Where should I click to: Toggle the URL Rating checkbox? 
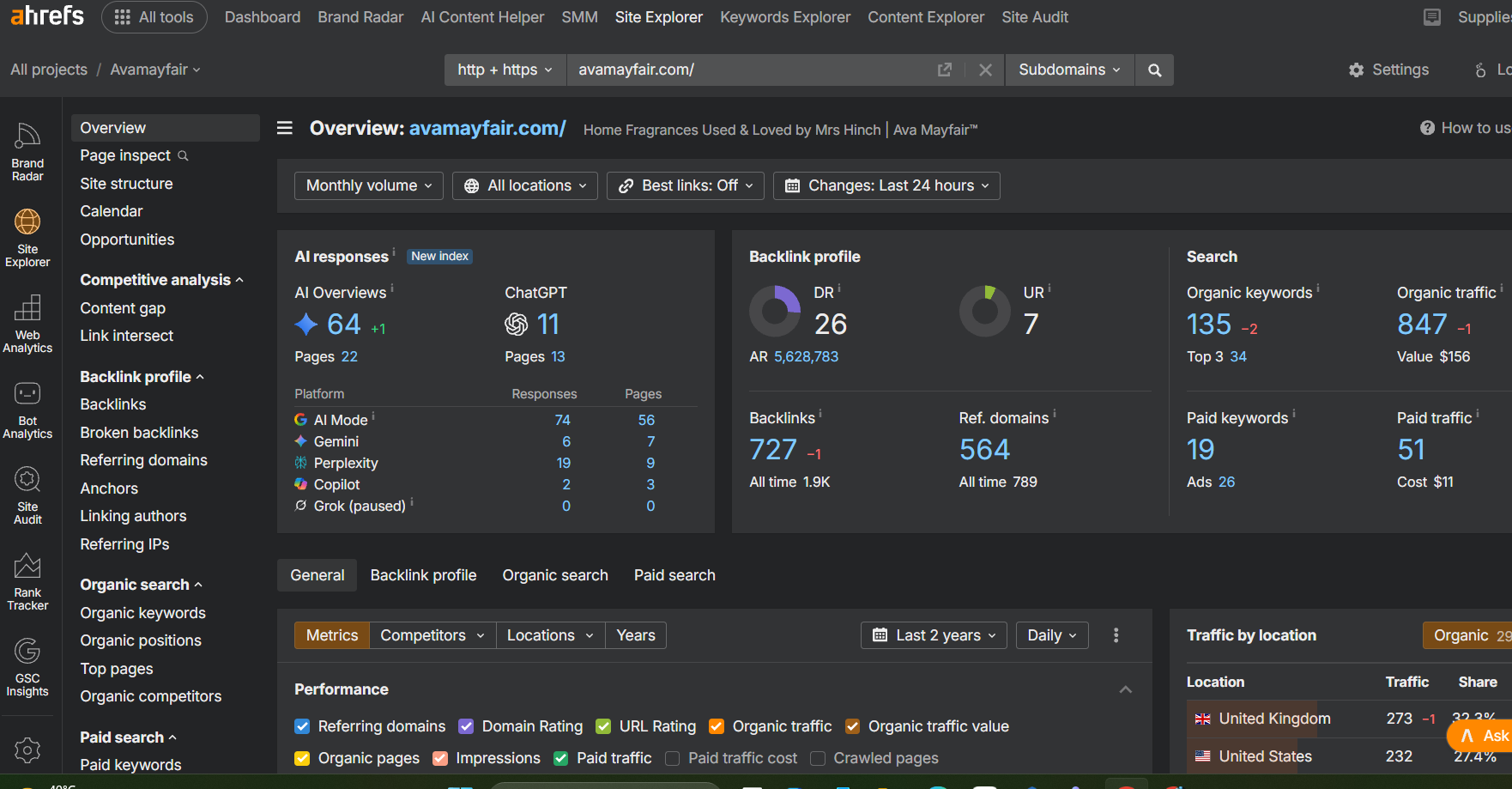pos(603,726)
